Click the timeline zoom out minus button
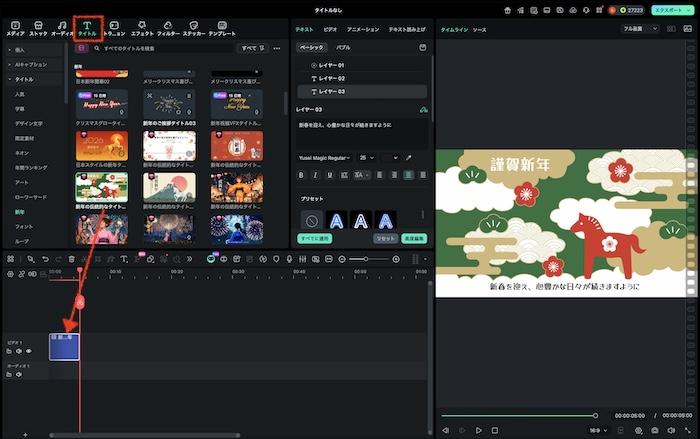The height and width of the screenshot is (439, 700). (342, 259)
